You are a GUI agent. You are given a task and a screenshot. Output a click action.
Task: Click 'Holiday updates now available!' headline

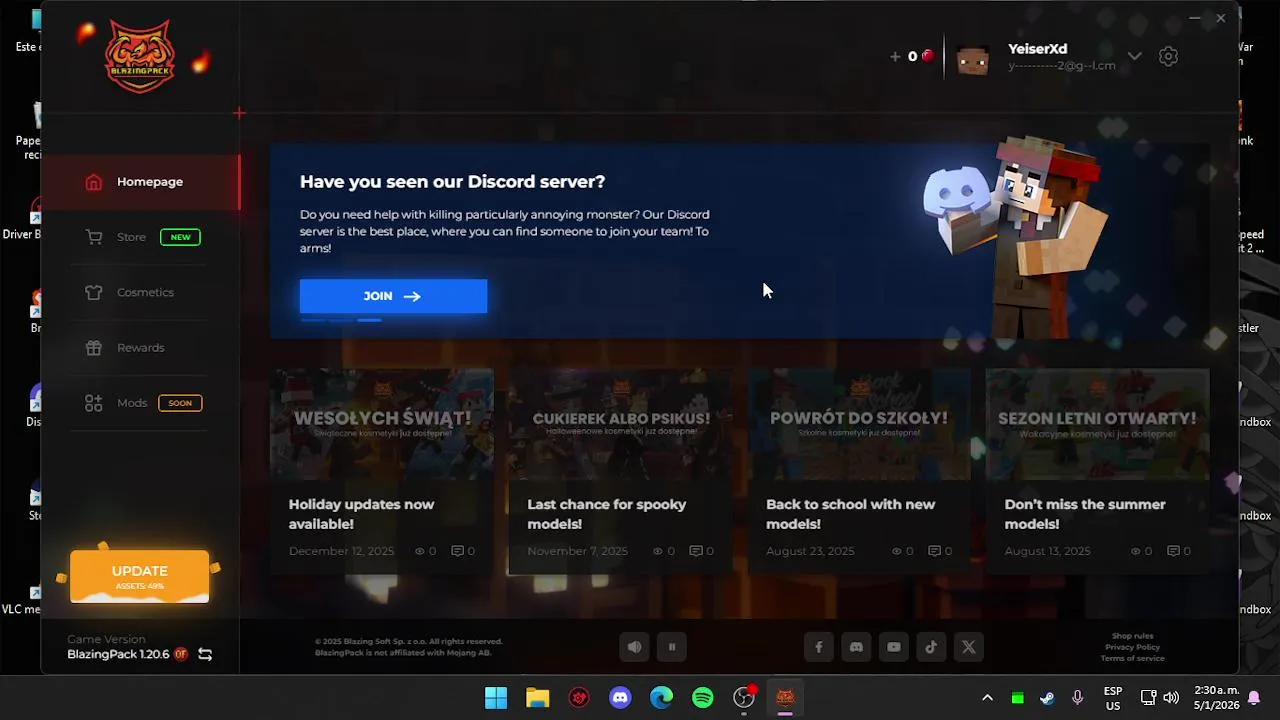tap(361, 514)
